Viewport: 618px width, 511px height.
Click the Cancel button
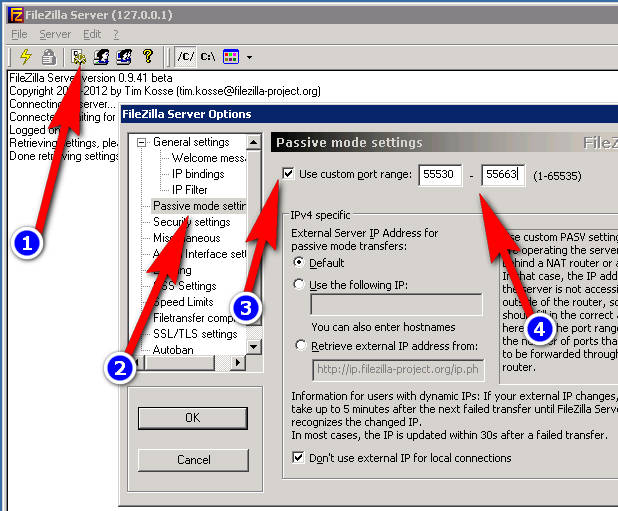click(193, 460)
